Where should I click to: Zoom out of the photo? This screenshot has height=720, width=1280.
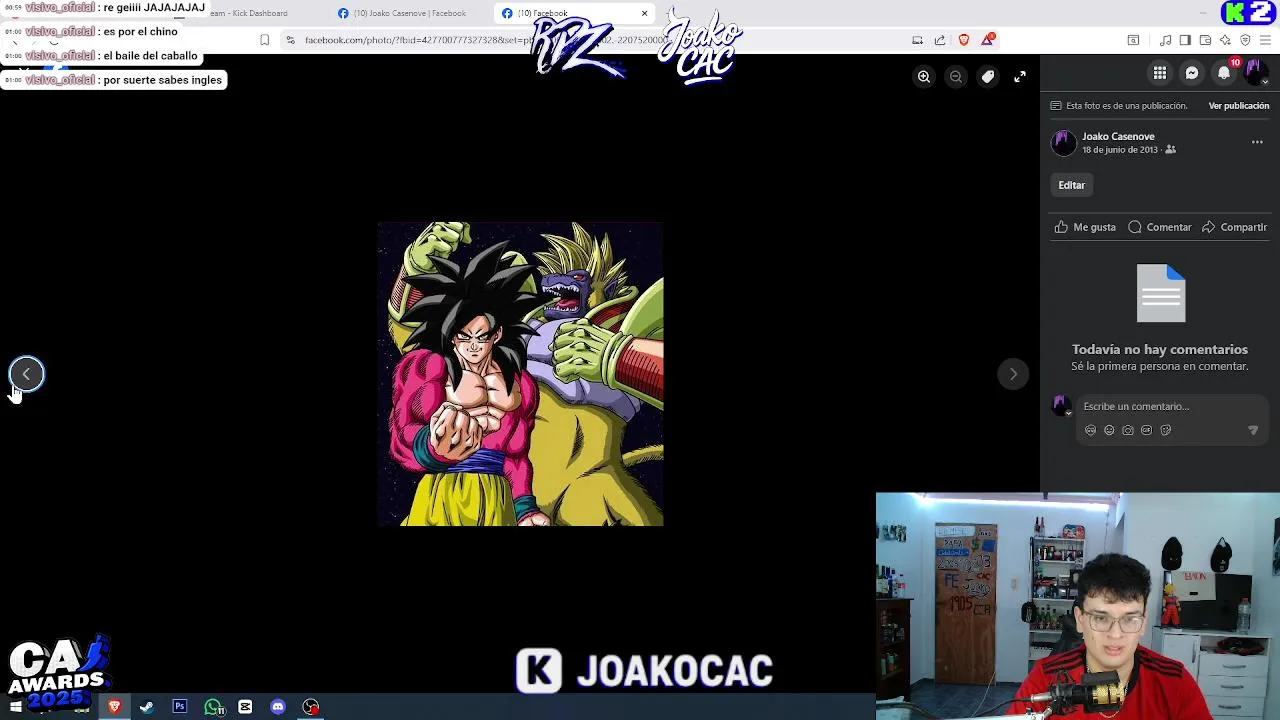pyautogui.click(x=956, y=77)
